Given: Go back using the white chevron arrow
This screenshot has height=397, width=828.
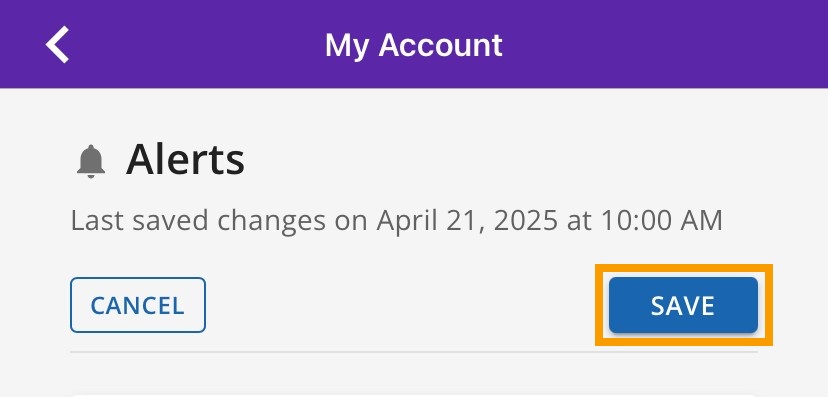Looking at the screenshot, I should (57, 45).
